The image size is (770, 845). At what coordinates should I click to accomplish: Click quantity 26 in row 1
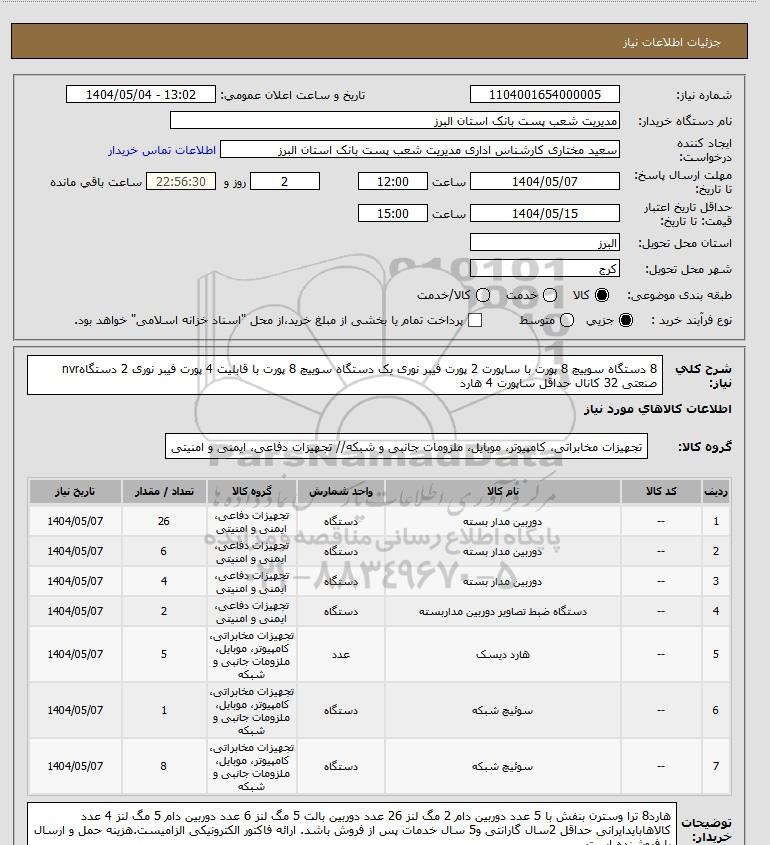tap(164, 521)
